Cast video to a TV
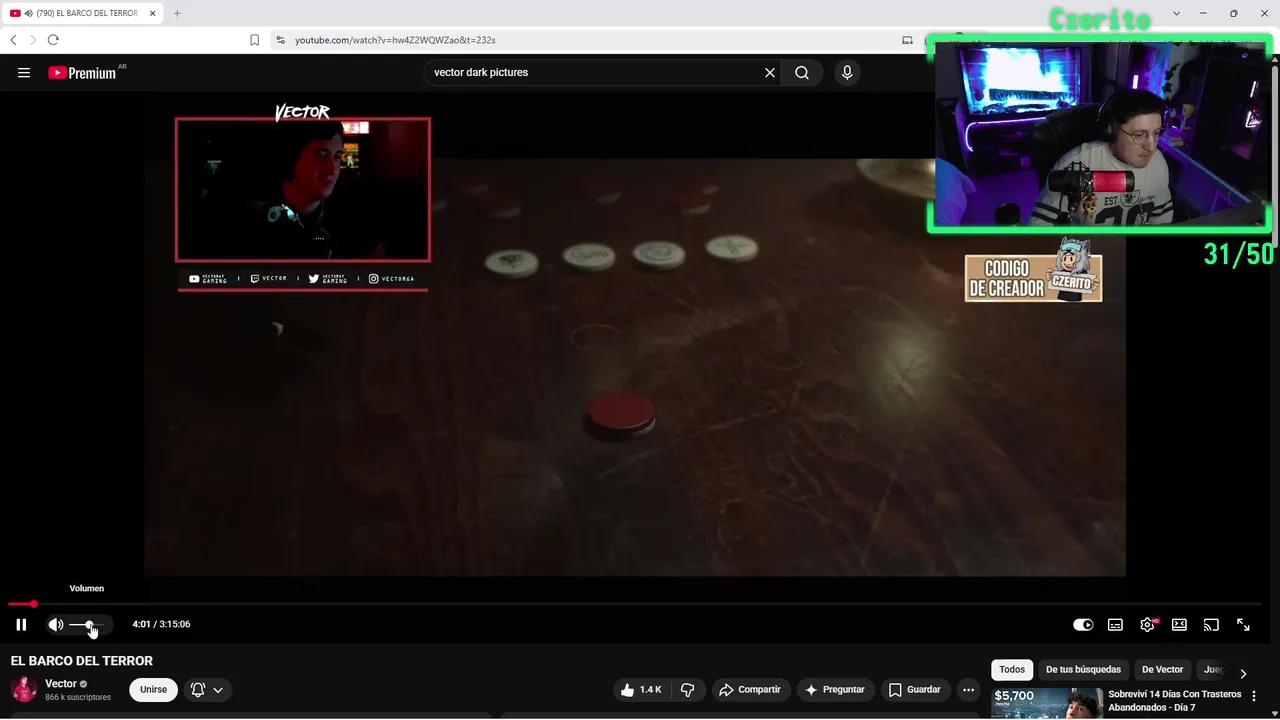Image resolution: width=1280 pixels, height=720 pixels. pyautogui.click(x=1211, y=625)
